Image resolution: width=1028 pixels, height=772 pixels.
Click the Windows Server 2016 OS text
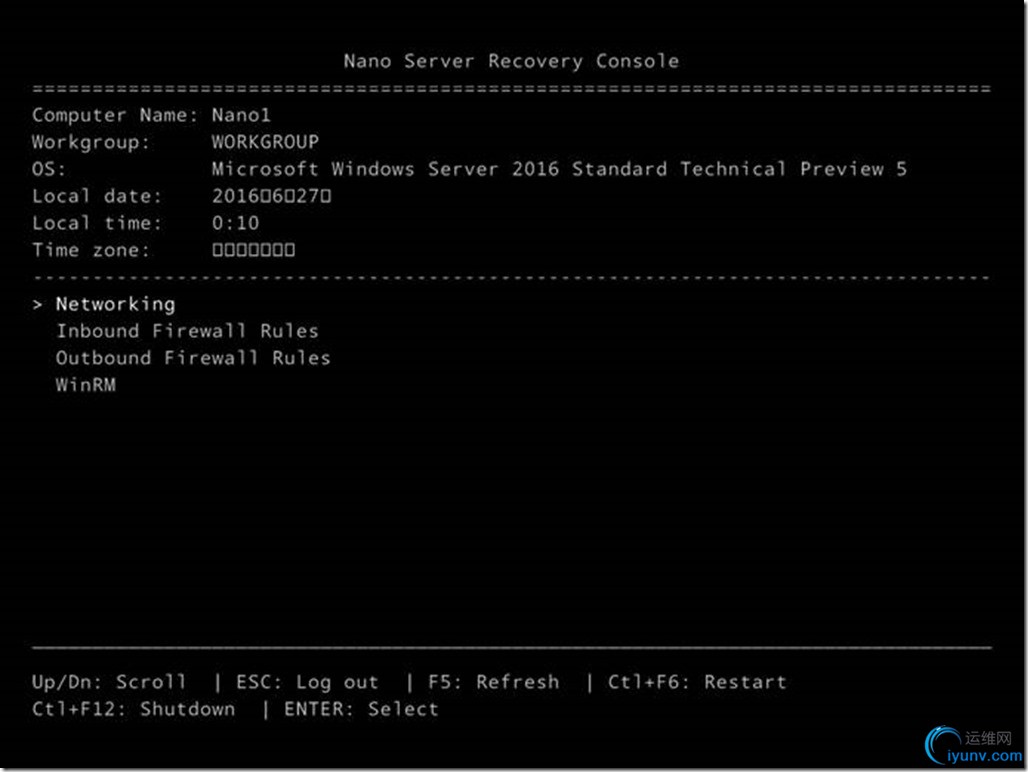[559, 169]
